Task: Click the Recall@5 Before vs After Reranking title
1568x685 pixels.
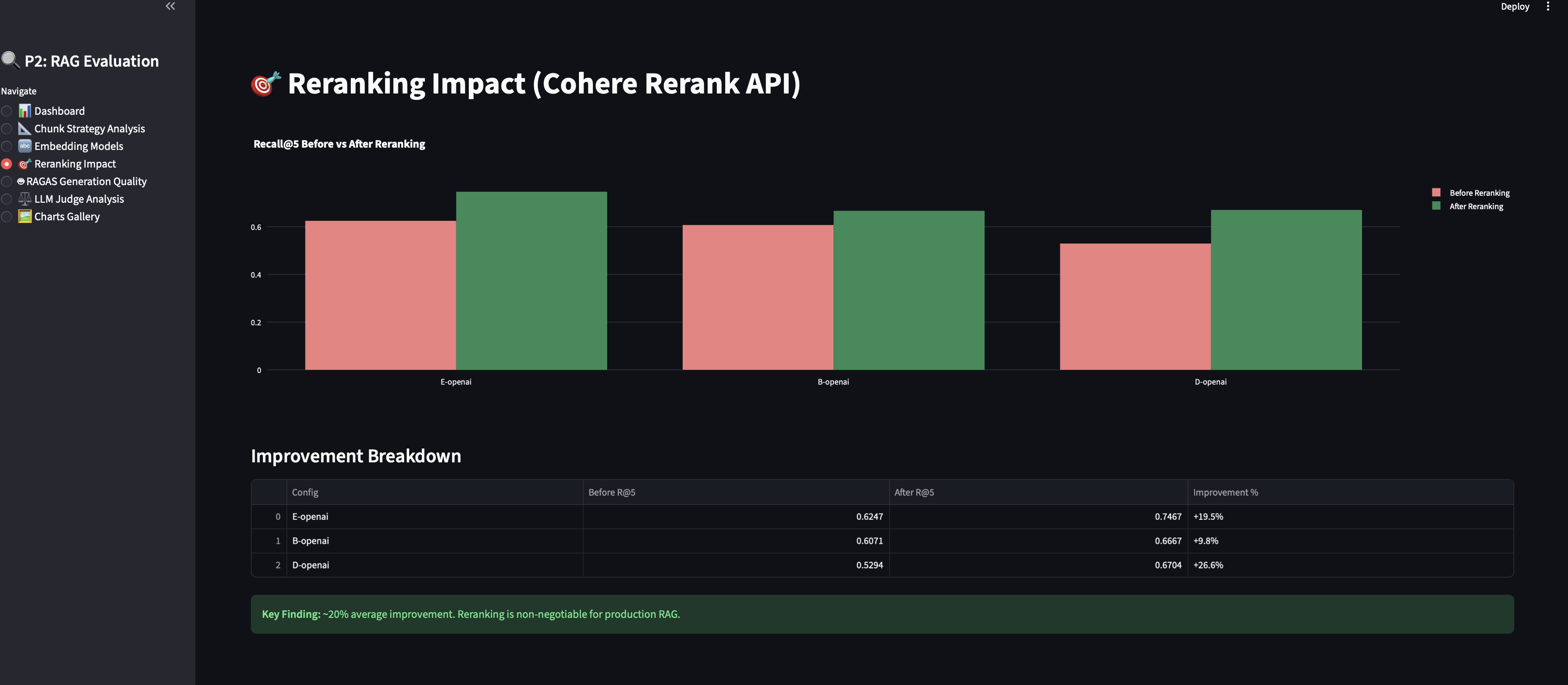Action: pyautogui.click(x=339, y=143)
